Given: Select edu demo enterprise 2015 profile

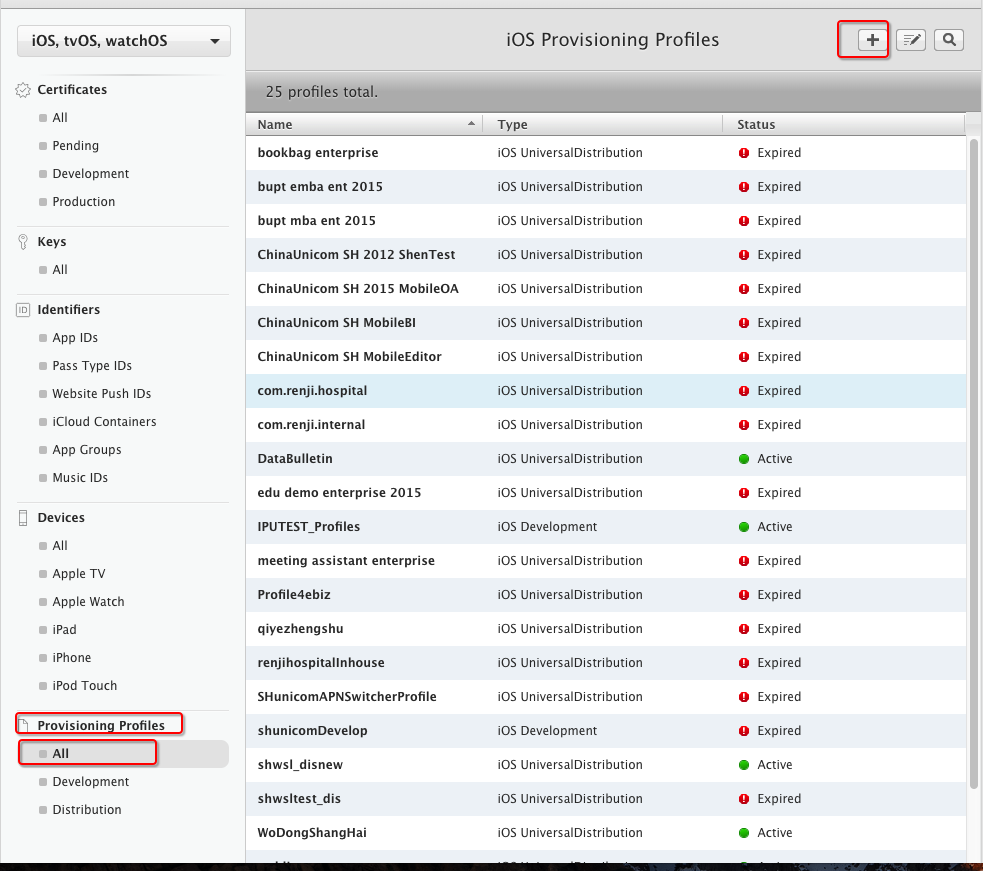Looking at the screenshot, I should coord(606,493).
